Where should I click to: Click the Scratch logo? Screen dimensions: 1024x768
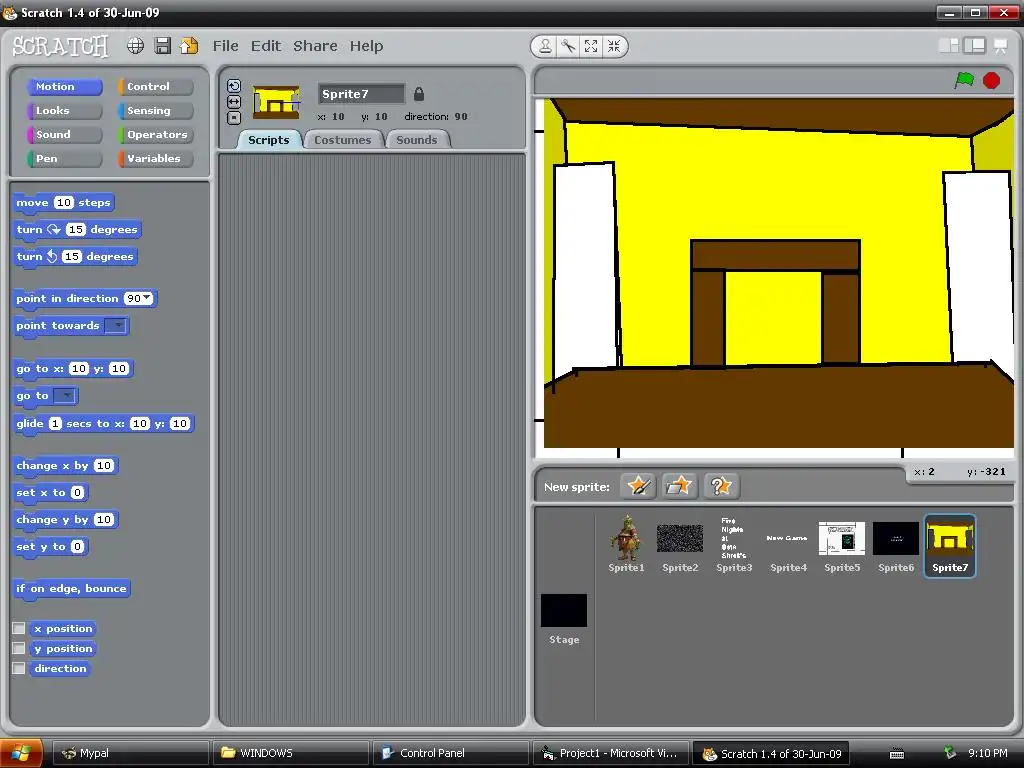tap(61, 46)
